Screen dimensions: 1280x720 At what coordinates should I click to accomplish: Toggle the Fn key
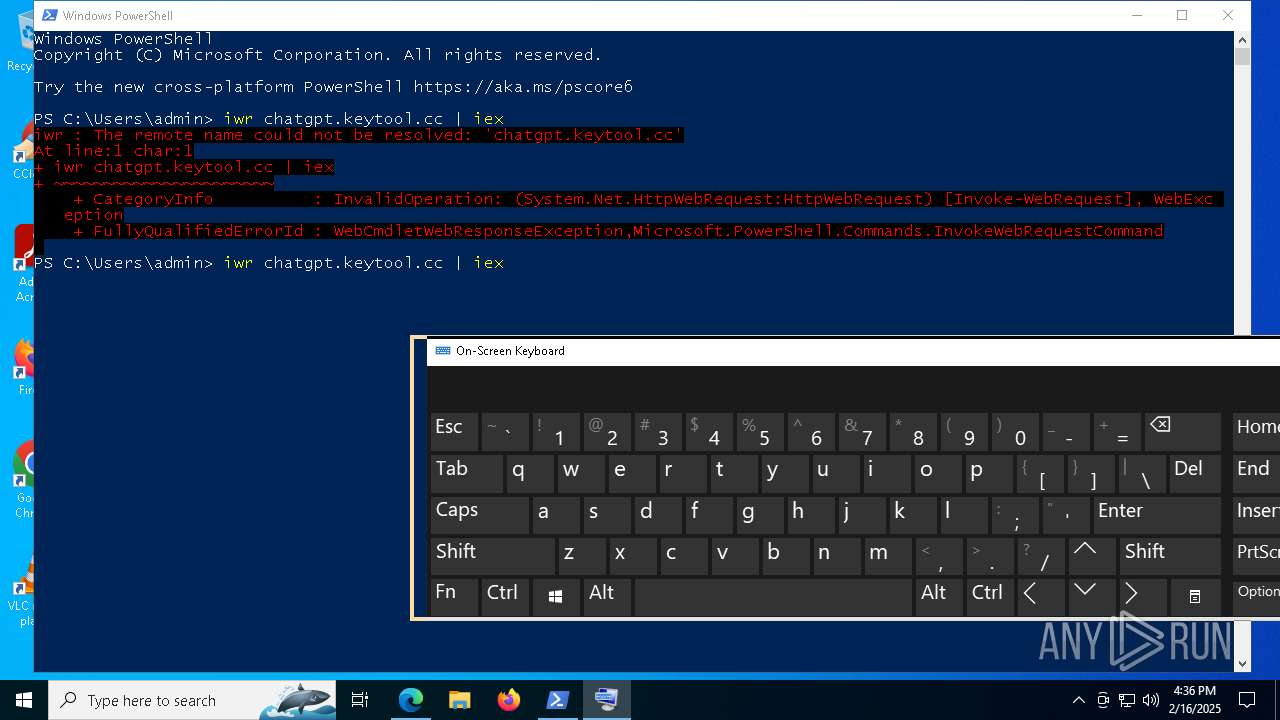coord(453,596)
